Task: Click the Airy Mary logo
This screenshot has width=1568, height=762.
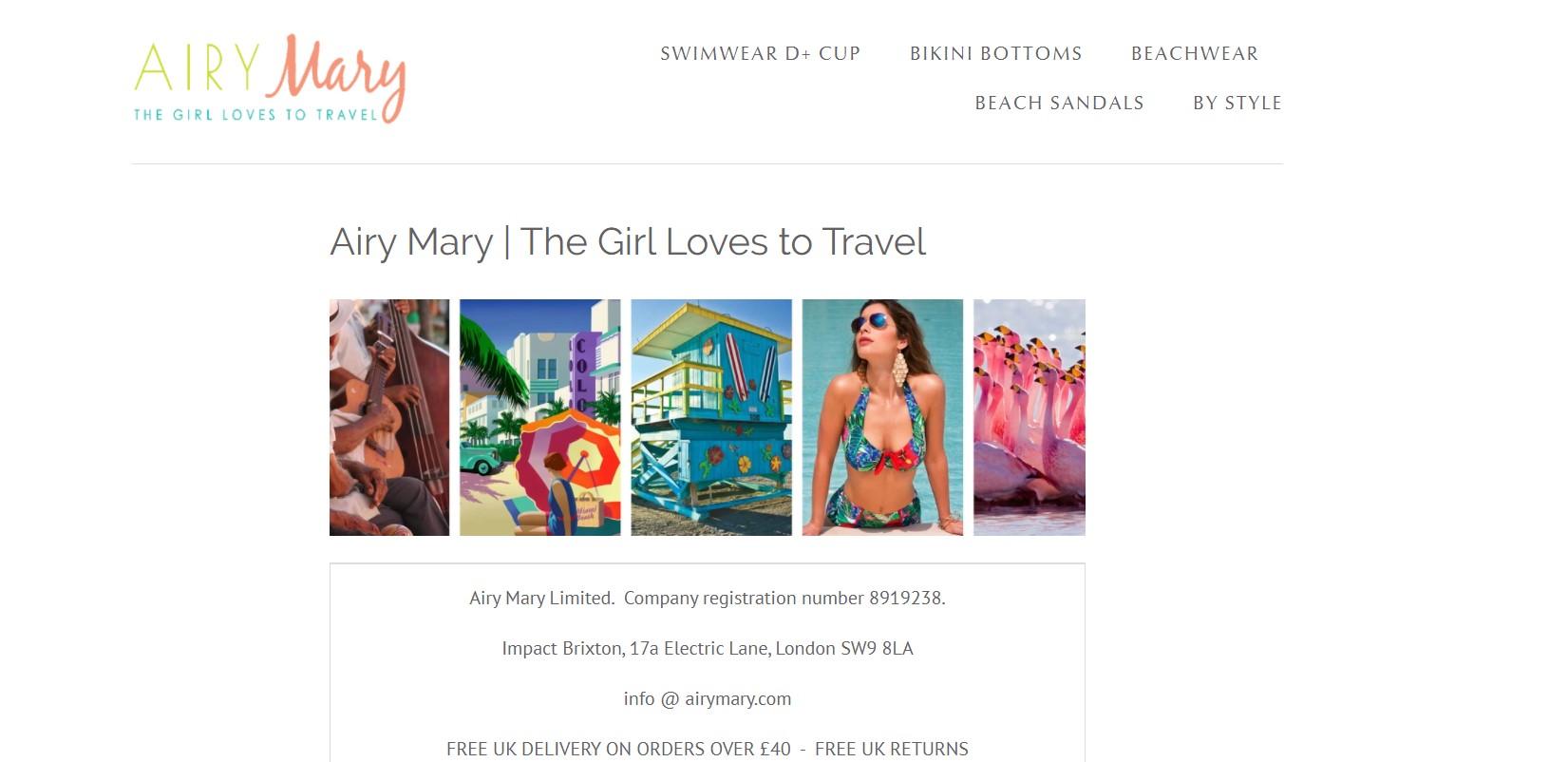Action: 270,80
